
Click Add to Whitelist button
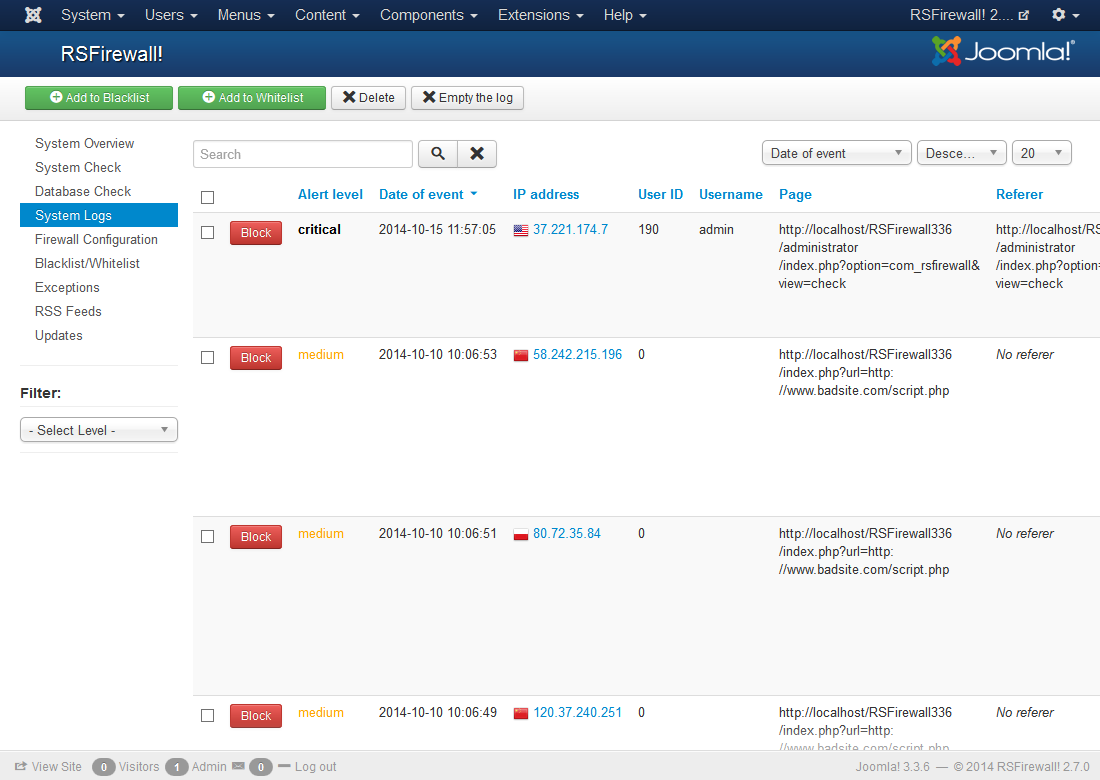(252, 98)
